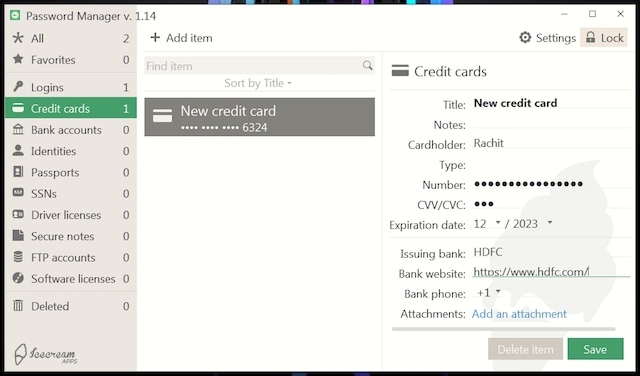
Task: Expand the Bank phone country code dropdown
Action: click(x=489, y=293)
